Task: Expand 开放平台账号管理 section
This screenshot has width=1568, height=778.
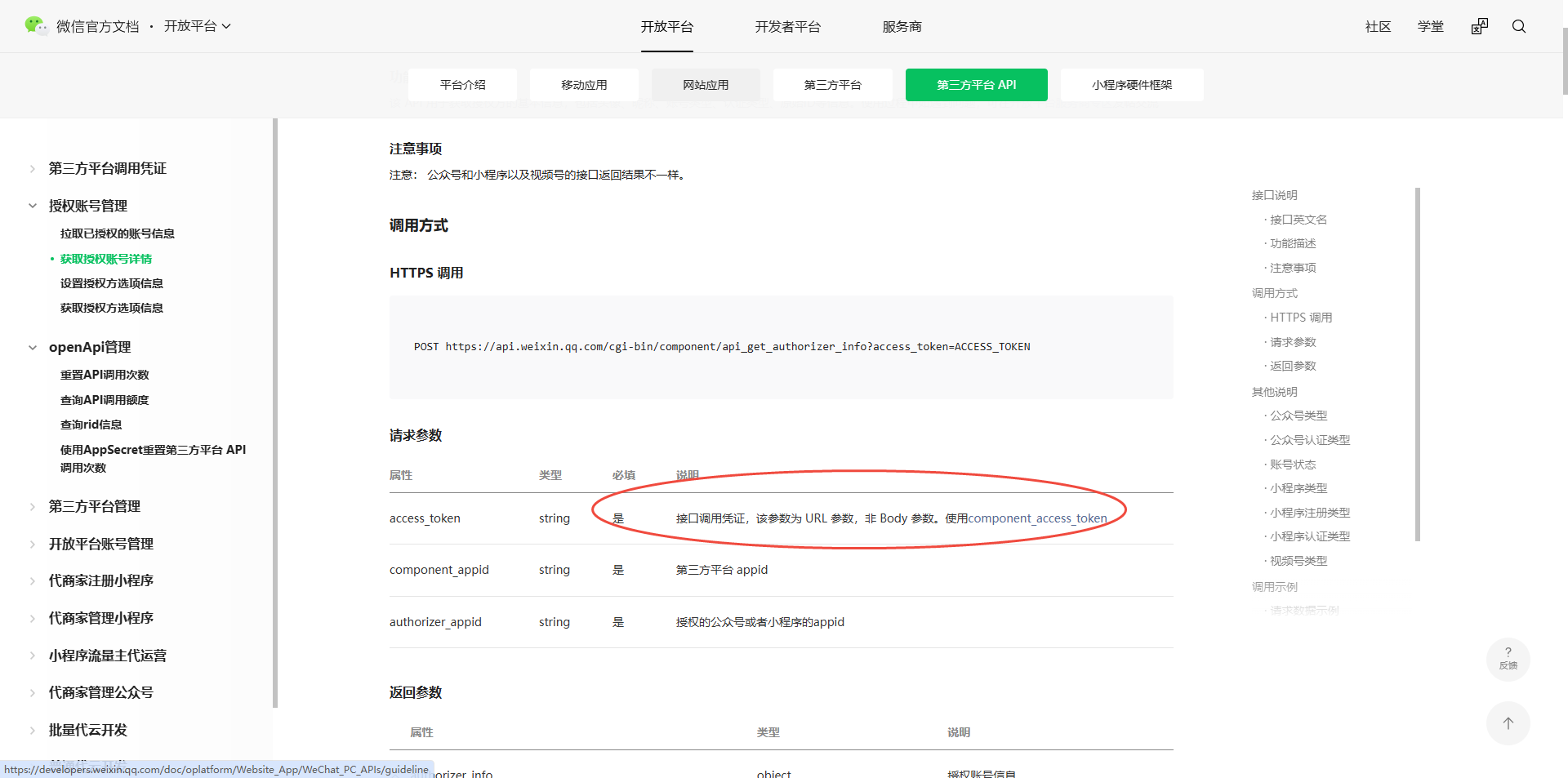Action: 100,544
